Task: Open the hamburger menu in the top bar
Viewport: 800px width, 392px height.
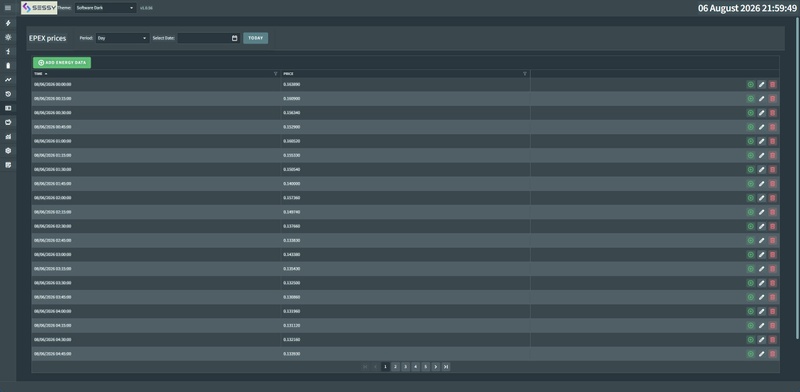Action: coord(8,8)
